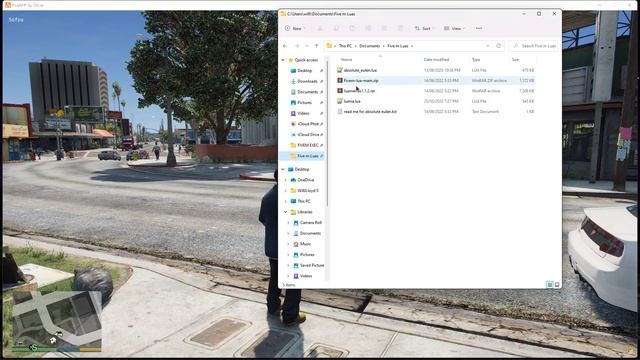Select Camera Roll library
640x360 pixels.
point(311,222)
